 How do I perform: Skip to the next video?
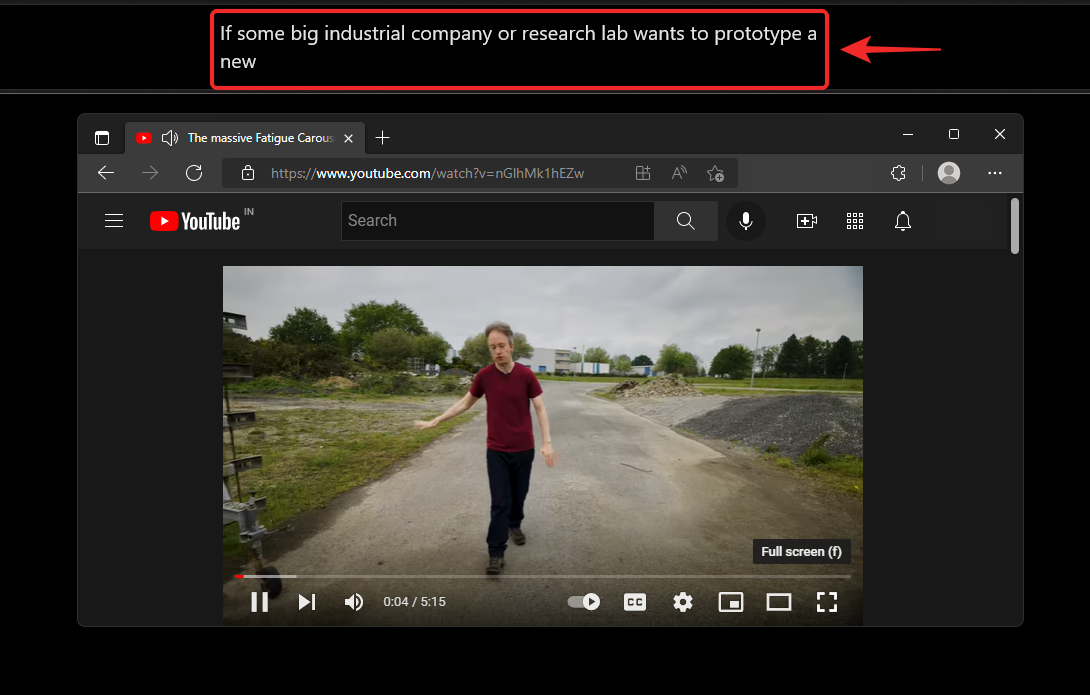point(306,601)
